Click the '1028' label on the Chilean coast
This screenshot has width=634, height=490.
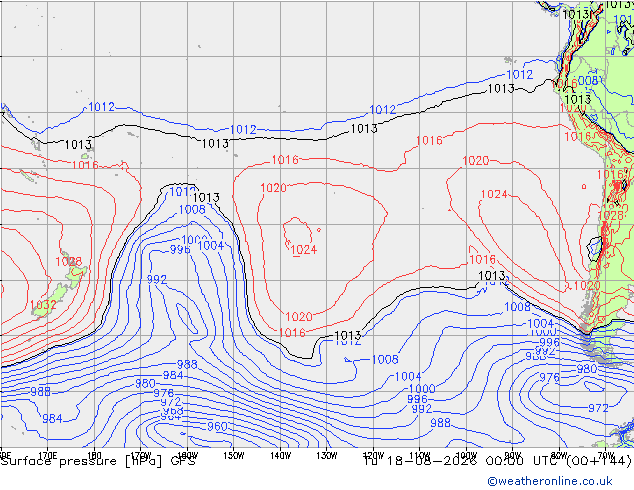tap(610, 215)
